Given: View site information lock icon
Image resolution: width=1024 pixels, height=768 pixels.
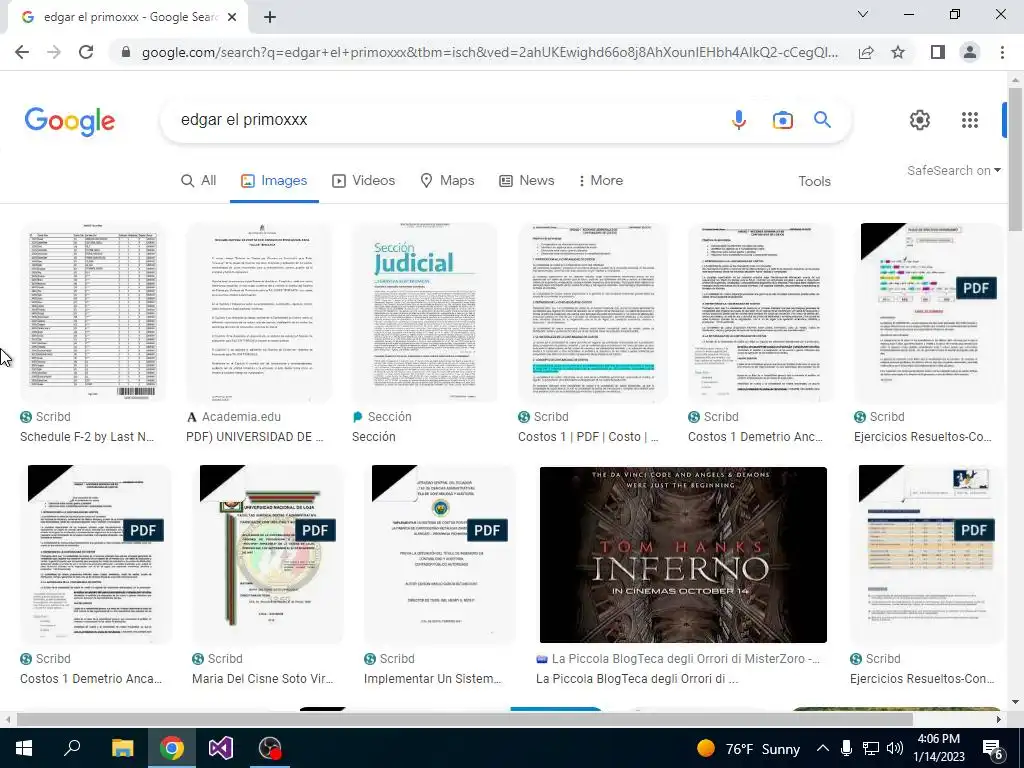Looking at the screenshot, I should [126, 52].
